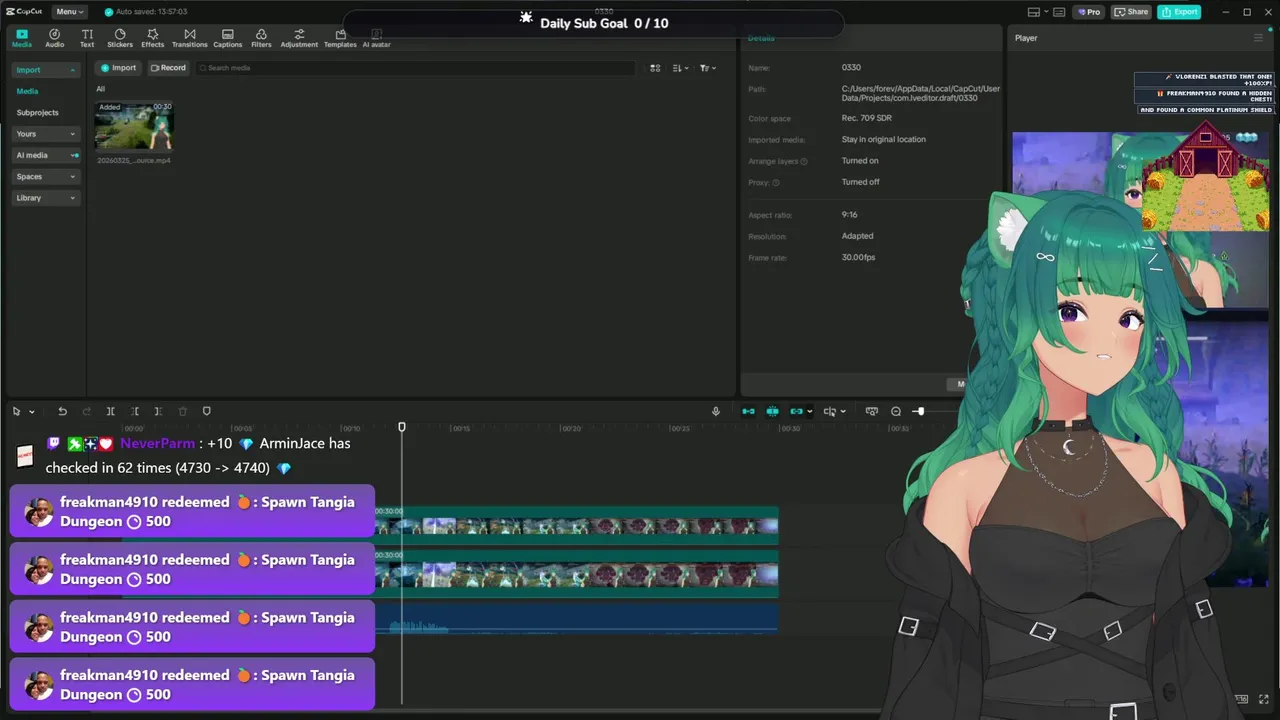1280x720 pixels.
Task: Open the media sort dropdown
Action: pyautogui.click(x=679, y=68)
